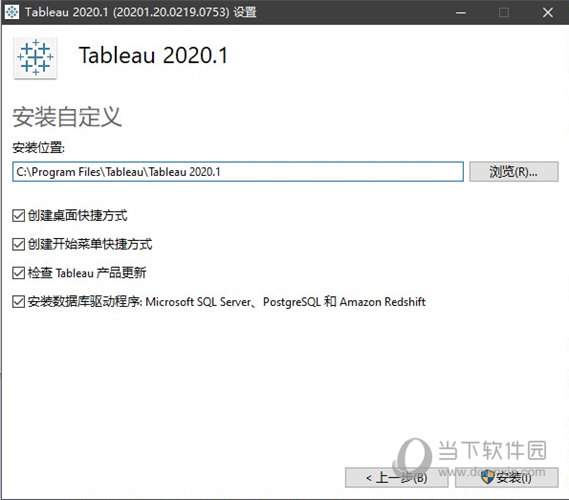The image size is (569, 500).
Task: Click the install location path field
Action: (x=238, y=172)
